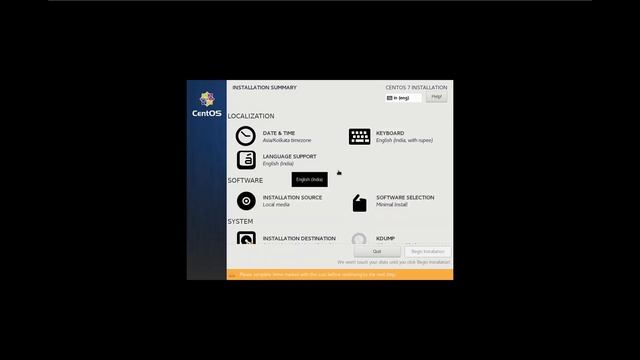This screenshot has width=640, height=360.
Task: Open the DATE & TIME settings label
Action: (x=279, y=133)
